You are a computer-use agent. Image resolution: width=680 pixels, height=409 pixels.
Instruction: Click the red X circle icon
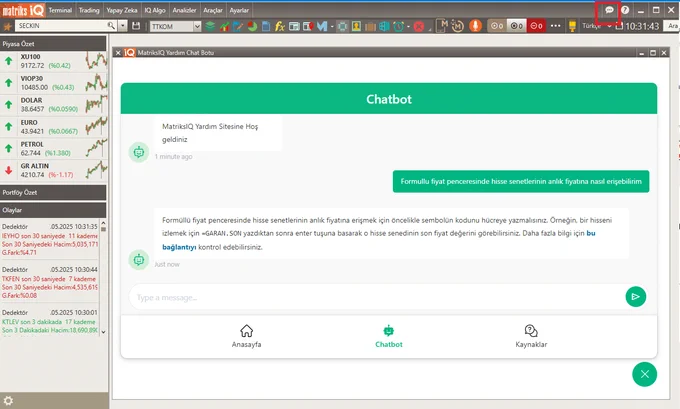click(418, 26)
